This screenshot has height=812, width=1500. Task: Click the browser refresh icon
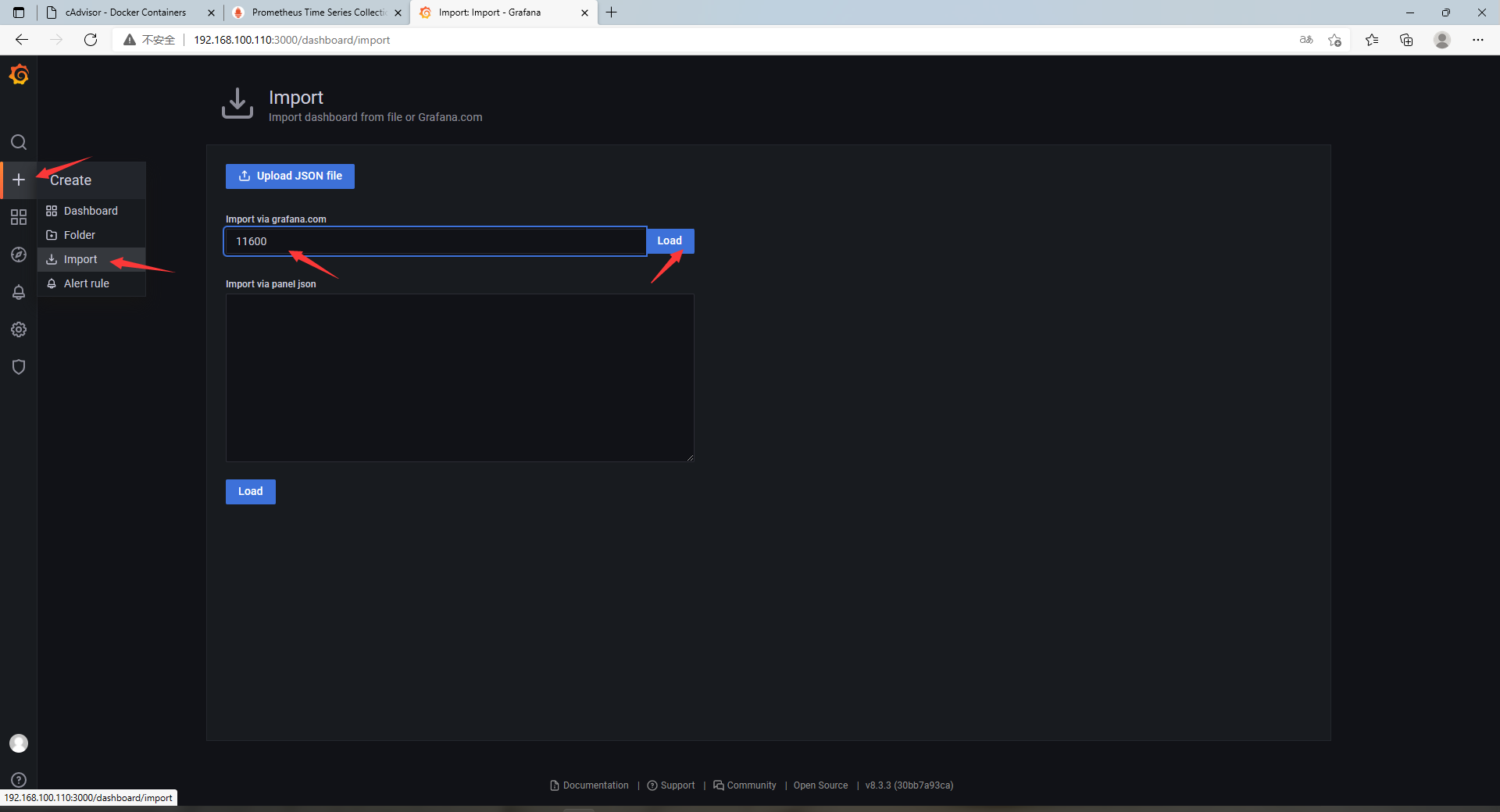tap(91, 40)
